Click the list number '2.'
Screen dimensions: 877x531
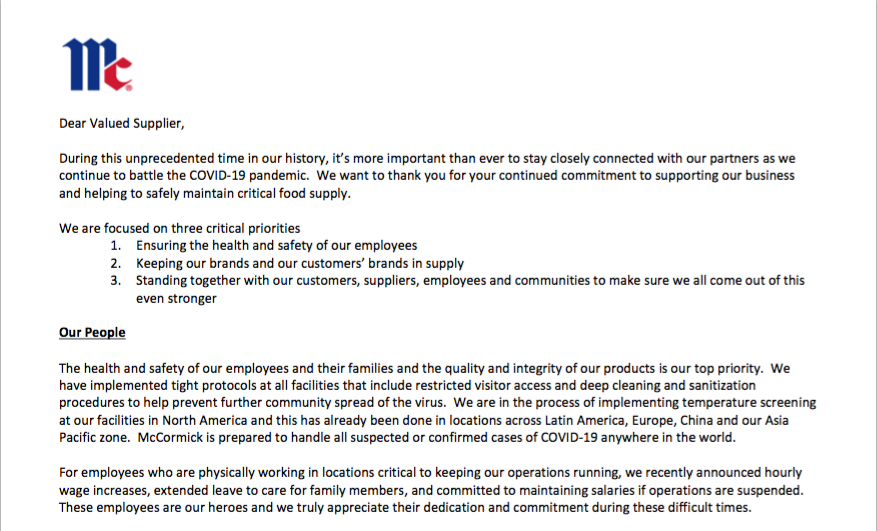coord(116,264)
